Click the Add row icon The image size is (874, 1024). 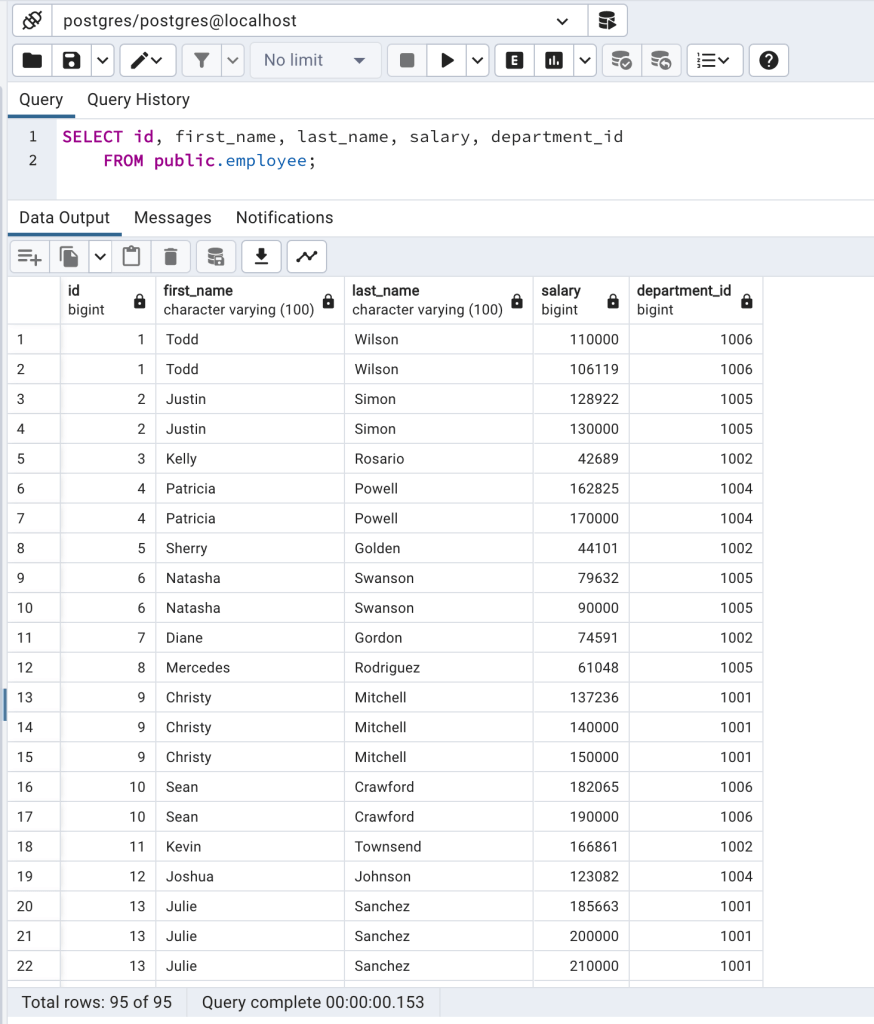29,257
